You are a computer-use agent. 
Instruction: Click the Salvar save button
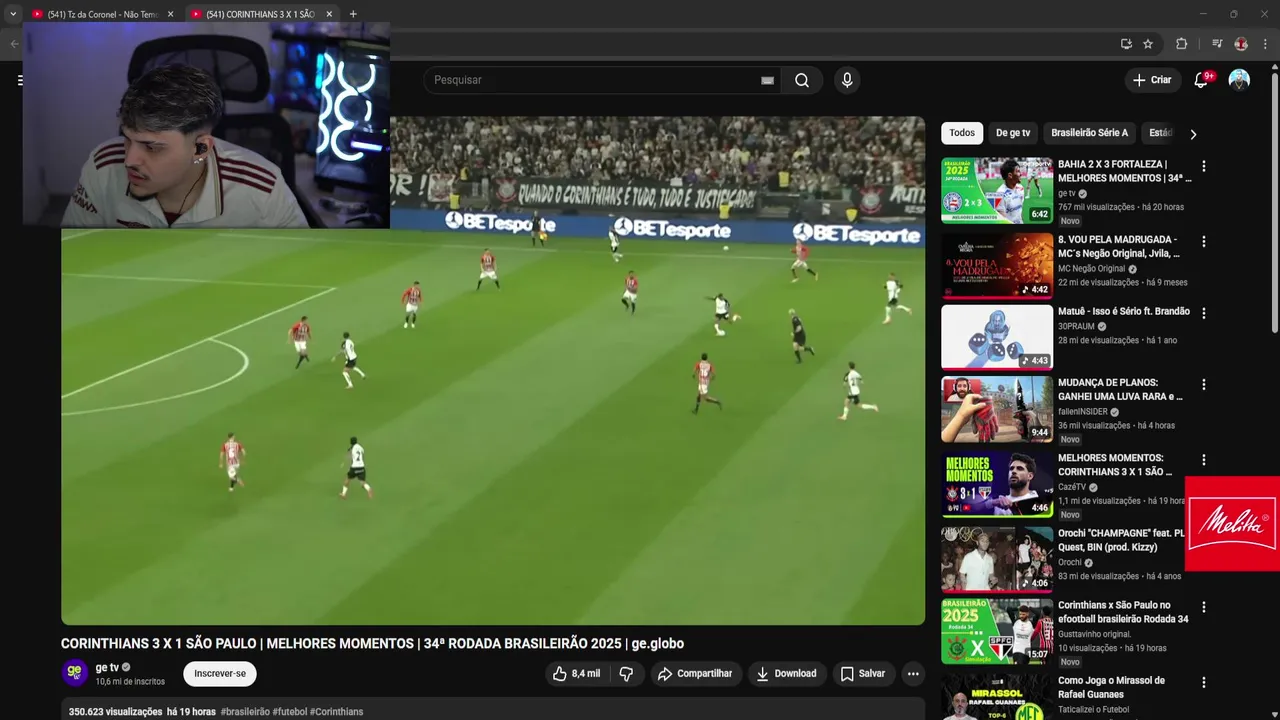pos(862,674)
